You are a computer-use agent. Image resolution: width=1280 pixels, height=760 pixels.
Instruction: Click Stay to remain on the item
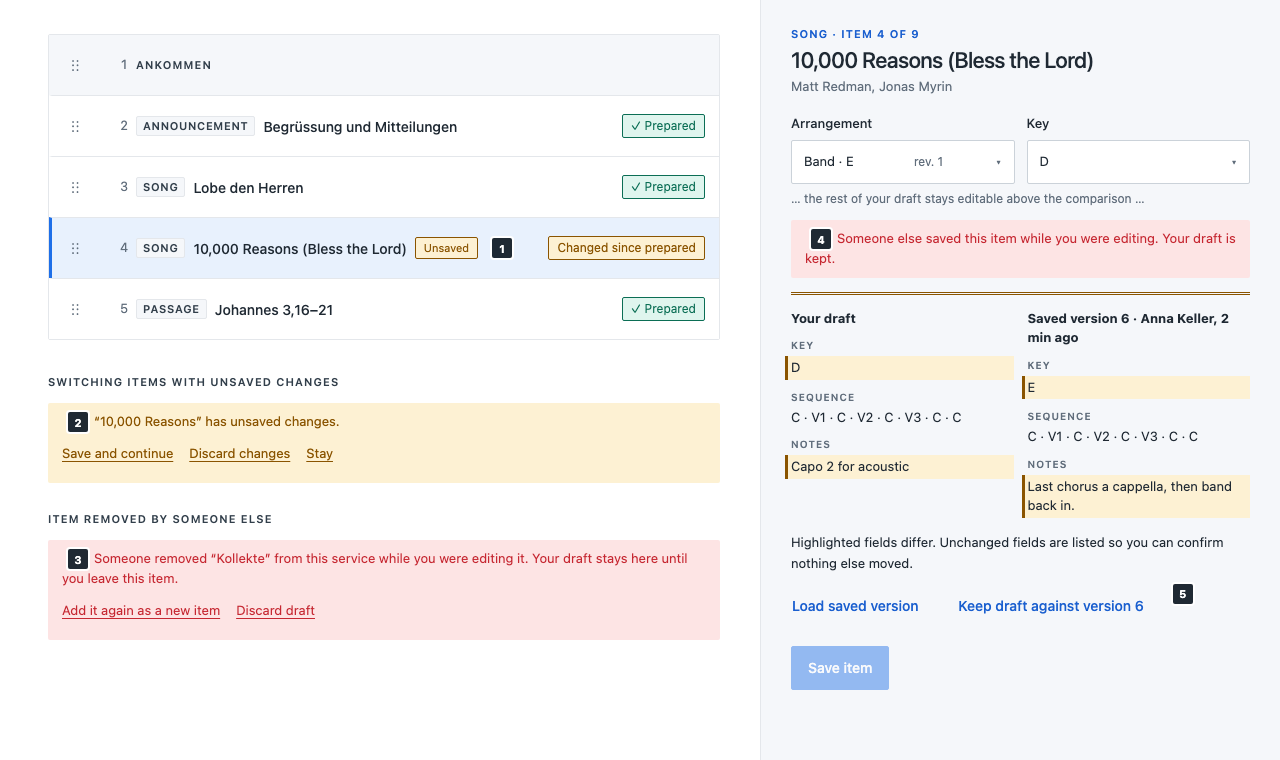click(x=320, y=454)
